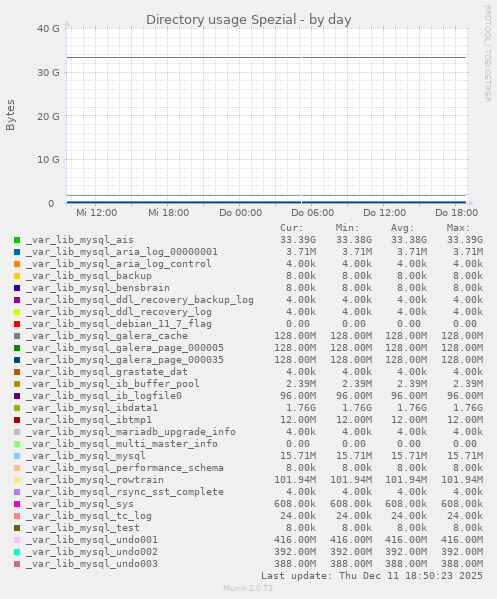The width and height of the screenshot is (497, 599).
Task: Select the _var_lib_mysql_test label
Action: [83, 528]
